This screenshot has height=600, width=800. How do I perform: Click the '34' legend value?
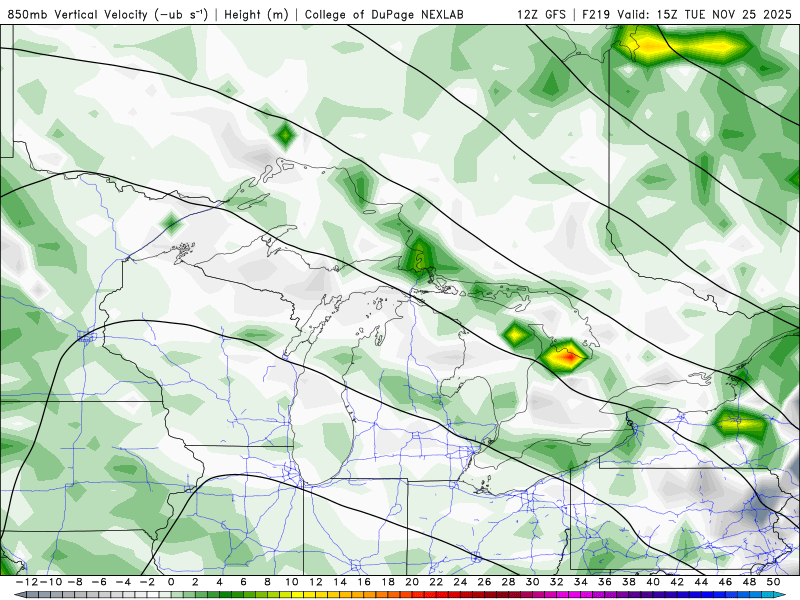pyautogui.click(x=581, y=582)
